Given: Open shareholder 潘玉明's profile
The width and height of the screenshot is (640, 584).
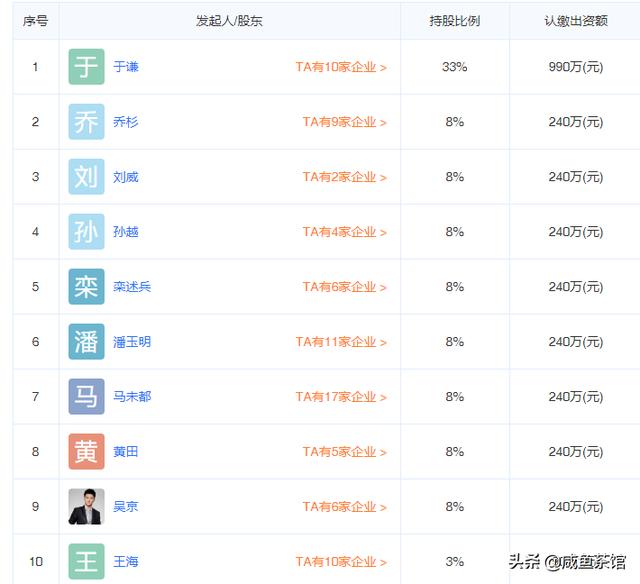Looking at the screenshot, I should (132, 342).
